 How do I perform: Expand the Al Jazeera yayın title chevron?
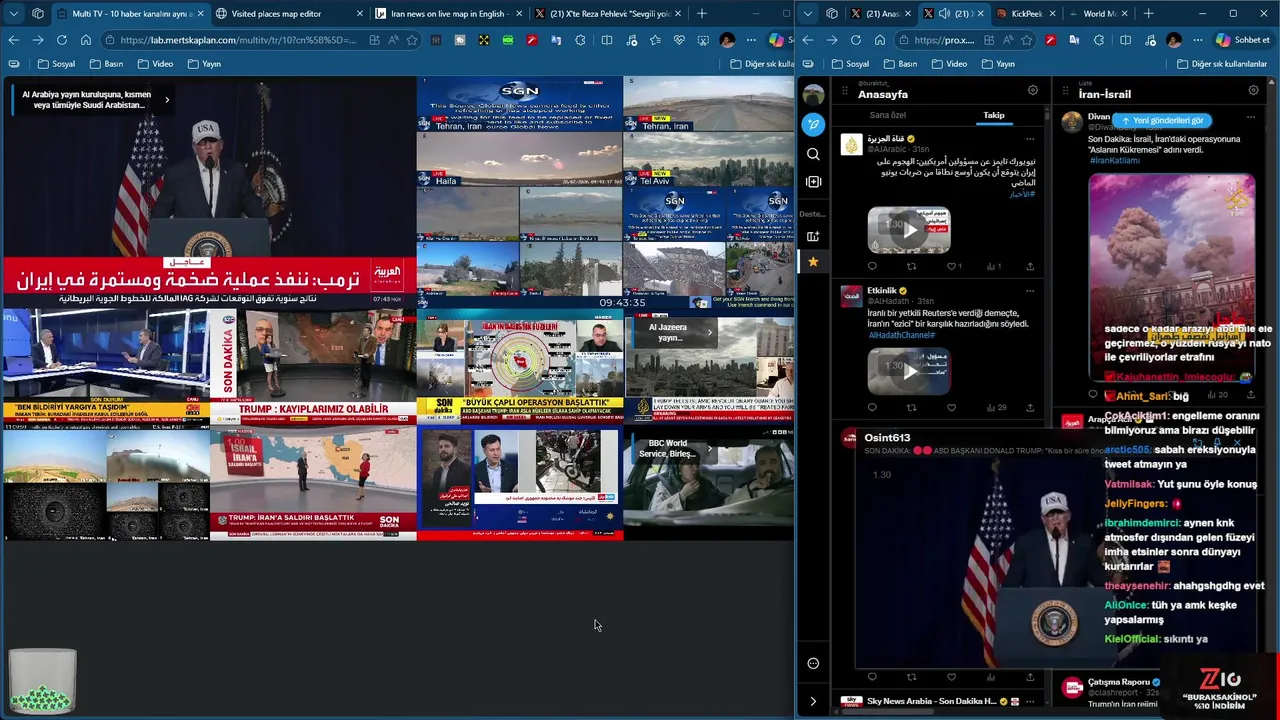click(709, 332)
